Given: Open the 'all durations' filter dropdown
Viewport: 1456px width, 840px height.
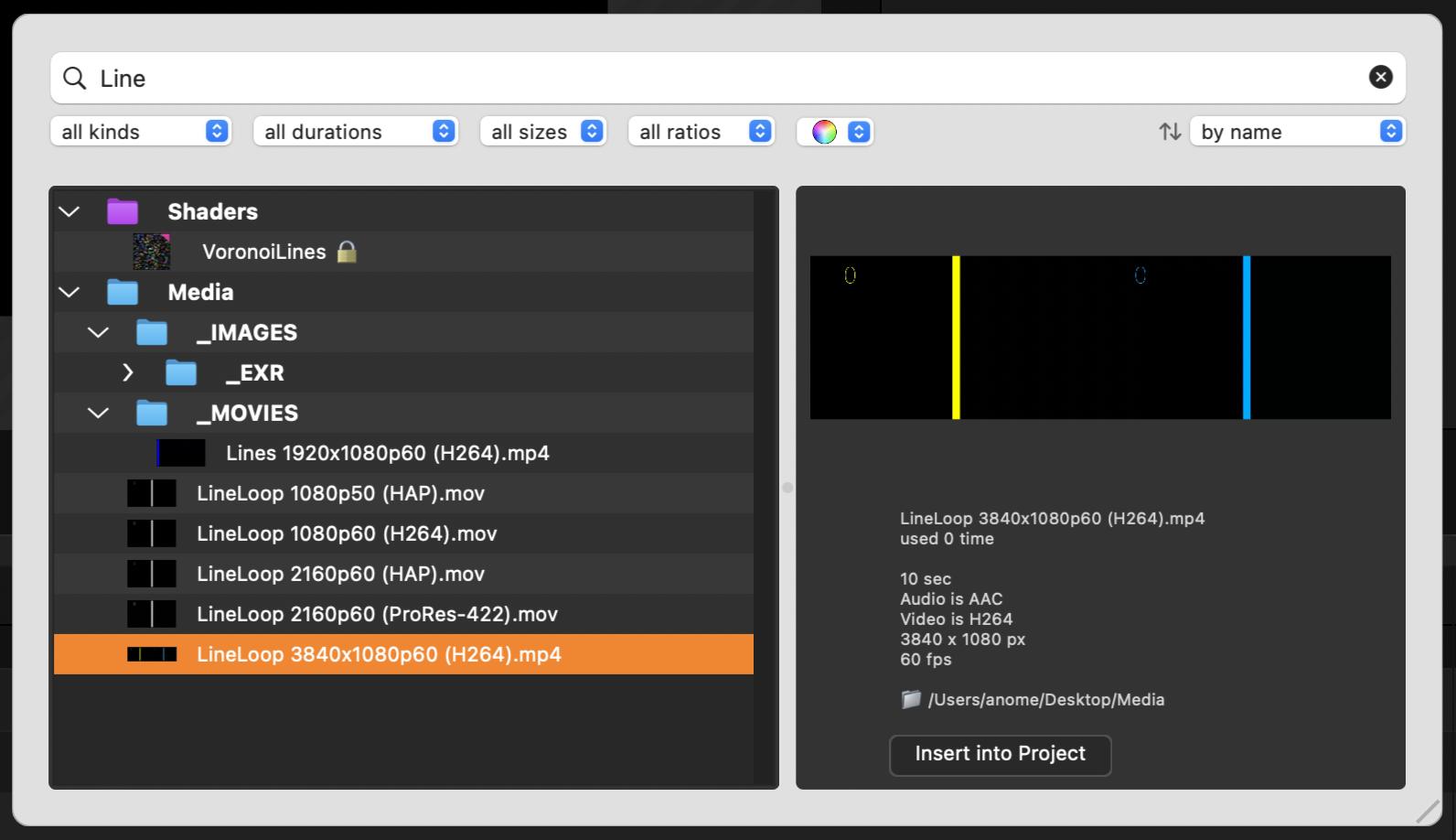Looking at the screenshot, I should [x=355, y=132].
